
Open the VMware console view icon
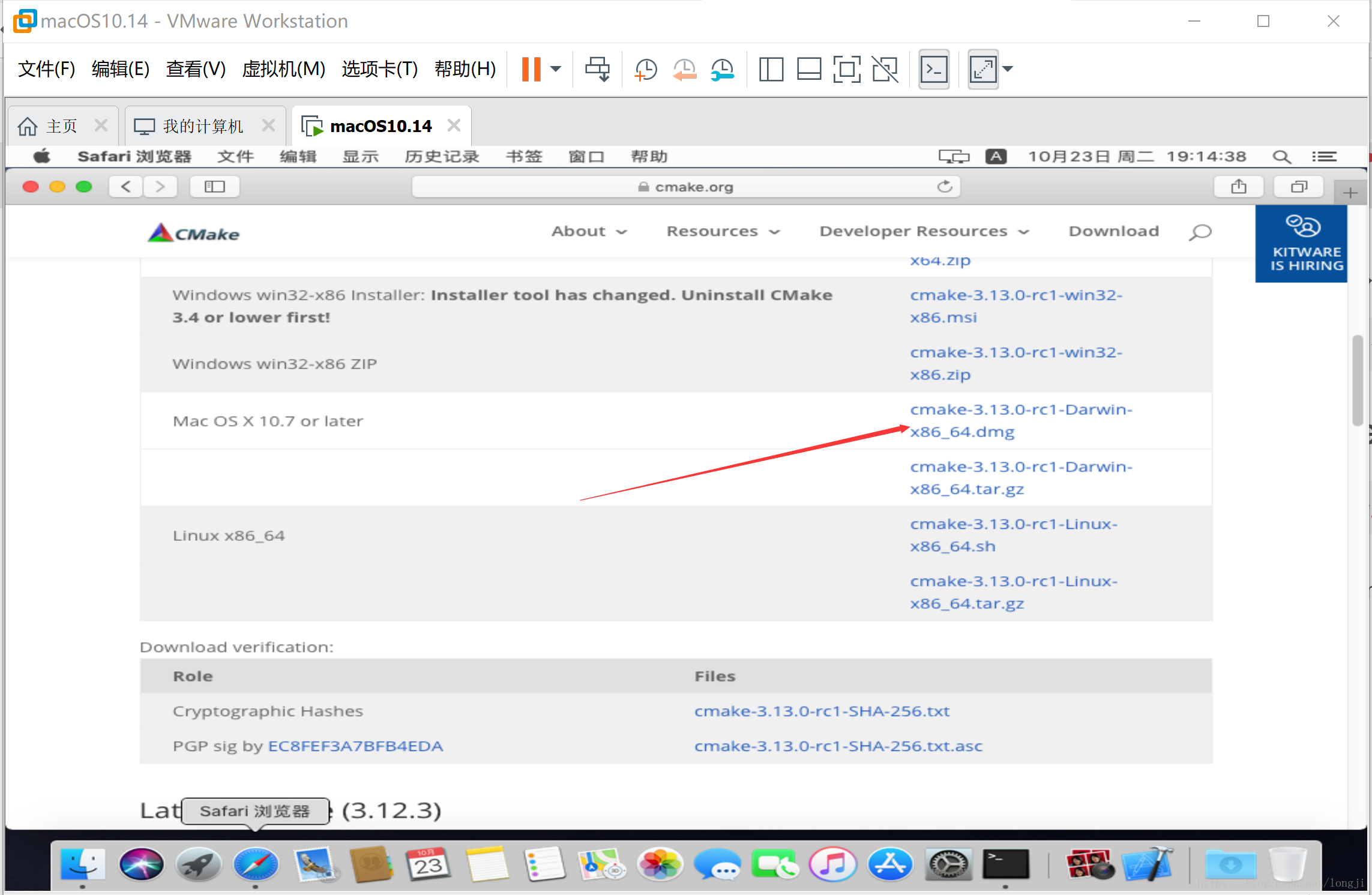click(x=934, y=69)
